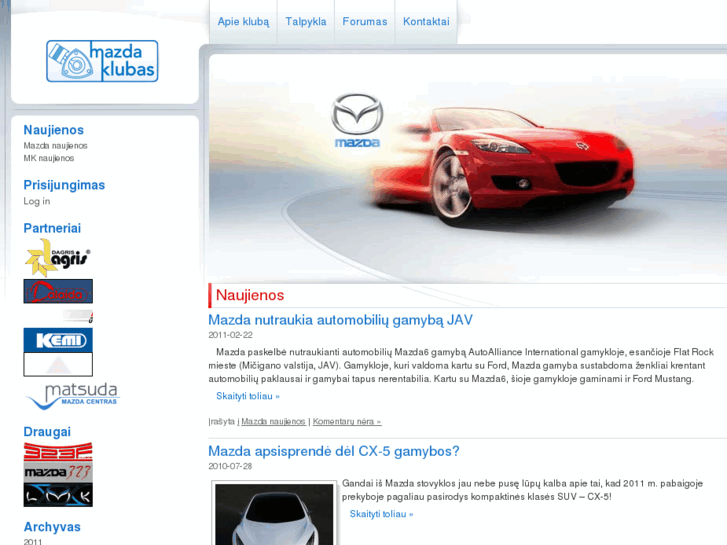Open the Komentarų nėra comments link
The width and height of the screenshot is (727, 545).
click(347, 422)
